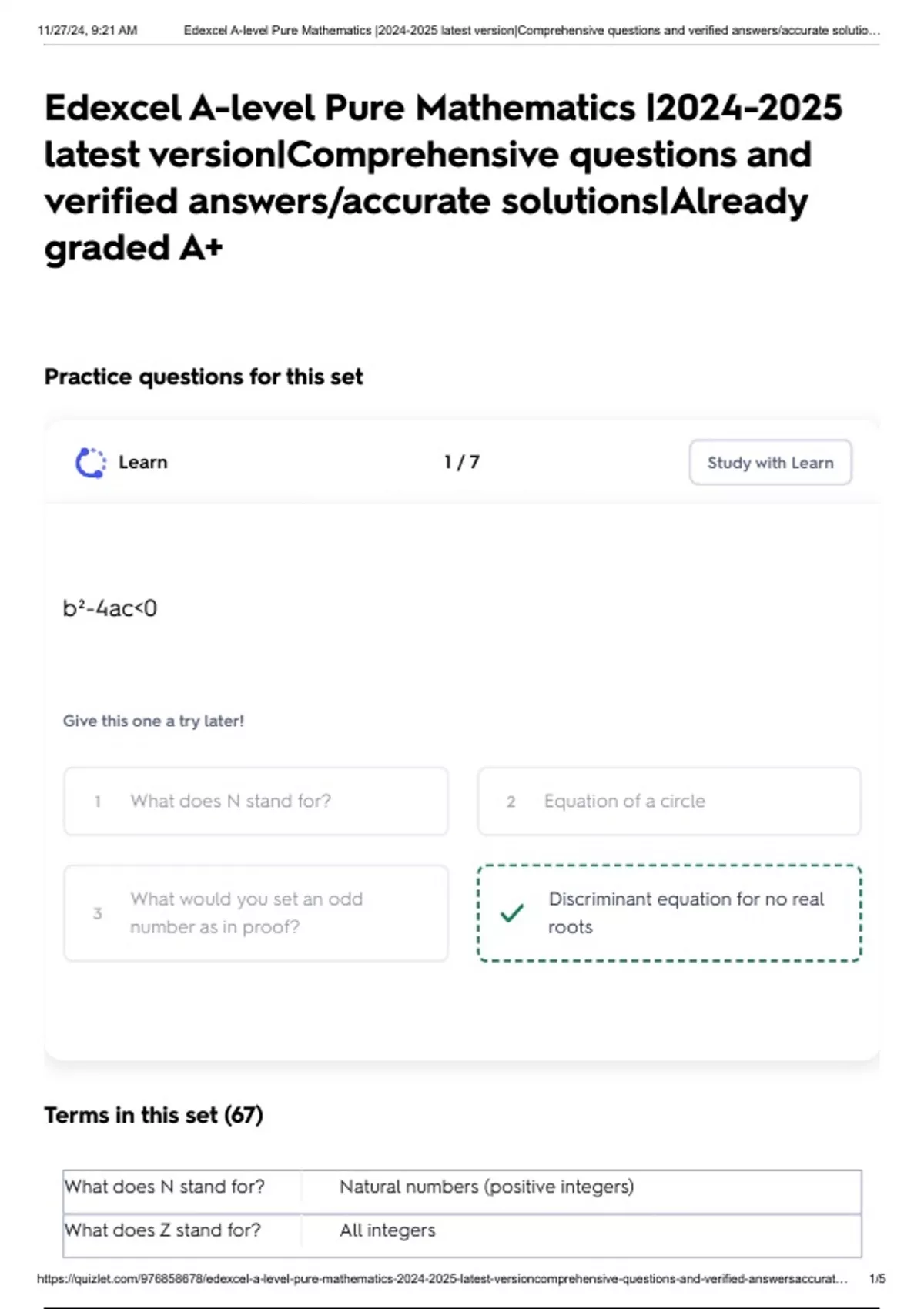Open the quizlet.com URL in the page footer

click(442, 1279)
